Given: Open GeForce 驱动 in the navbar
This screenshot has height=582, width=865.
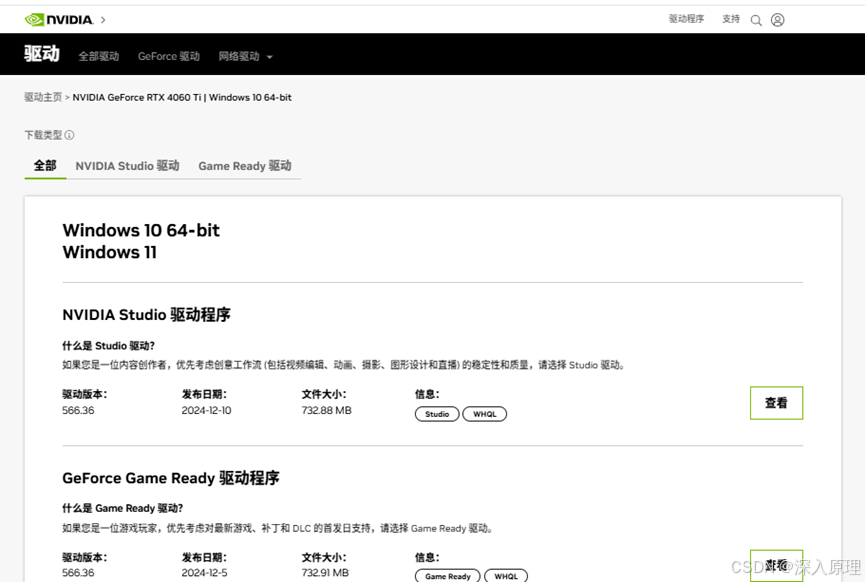Looking at the screenshot, I should (x=169, y=56).
